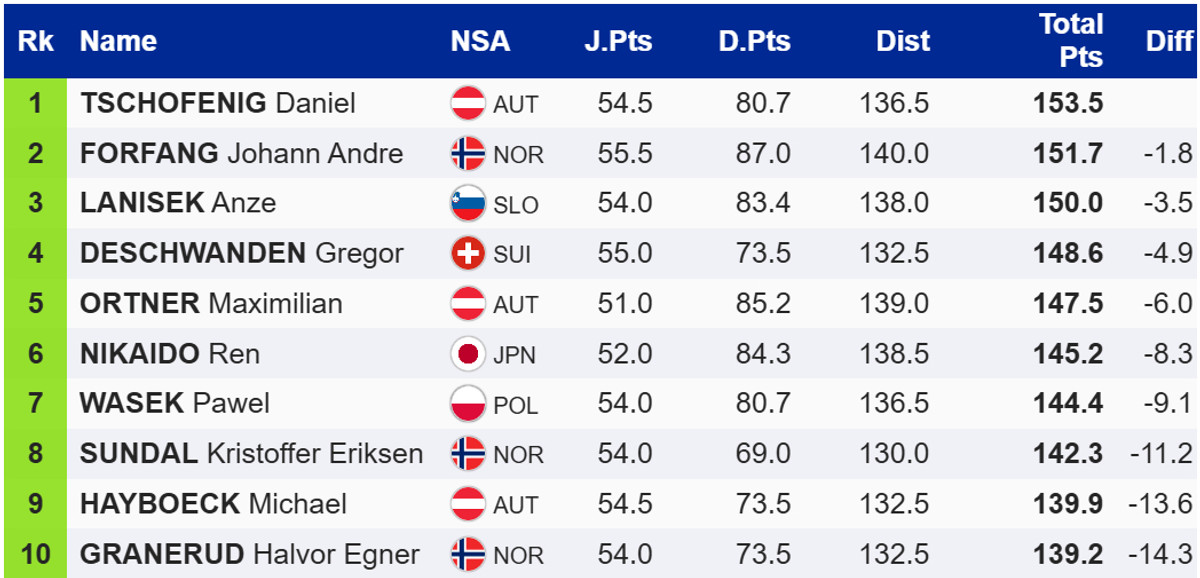The image size is (1200, 578).
Task: Click the Total Pts column header
Action: pos(1070,40)
